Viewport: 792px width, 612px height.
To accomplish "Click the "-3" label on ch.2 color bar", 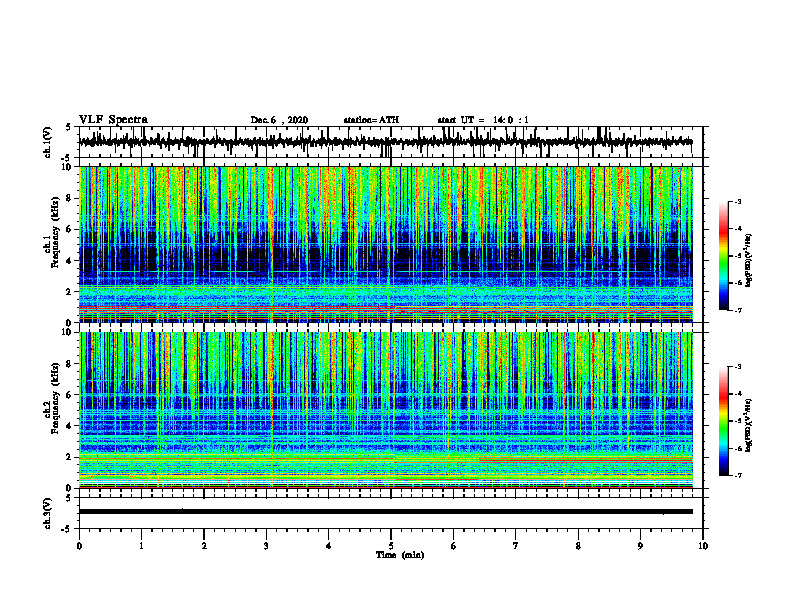I will pos(738,367).
